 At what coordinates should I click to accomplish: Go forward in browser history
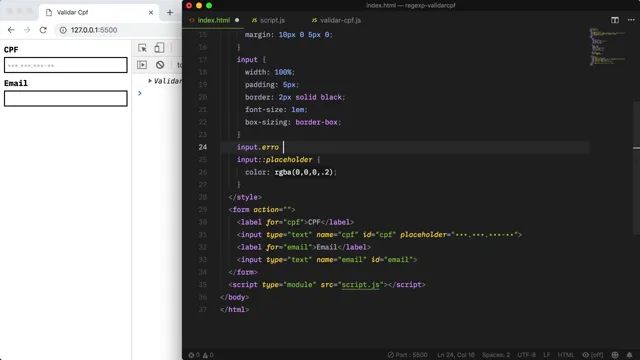tap(27, 30)
